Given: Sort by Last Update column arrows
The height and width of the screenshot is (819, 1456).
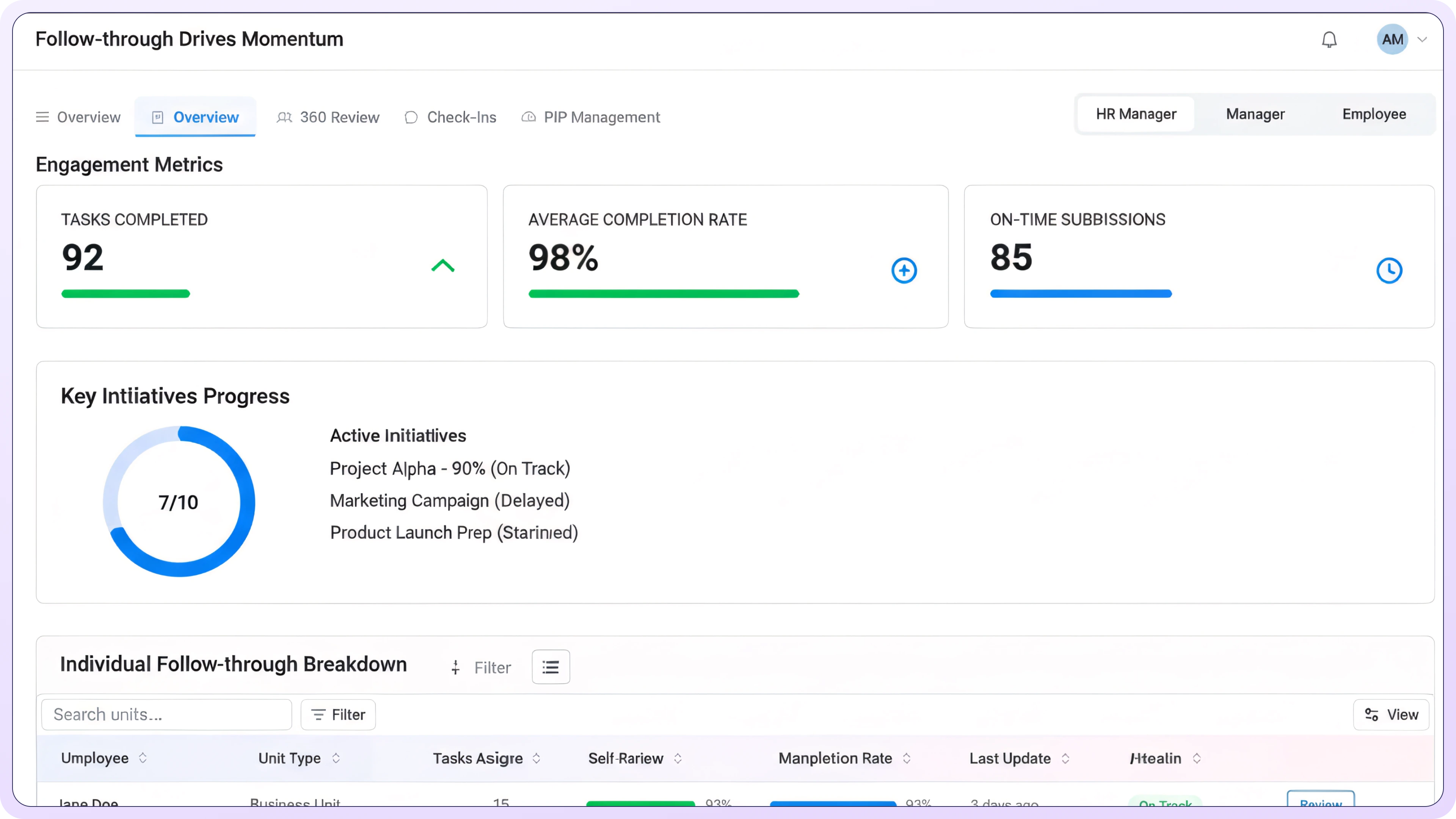Looking at the screenshot, I should pos(1065,758).
